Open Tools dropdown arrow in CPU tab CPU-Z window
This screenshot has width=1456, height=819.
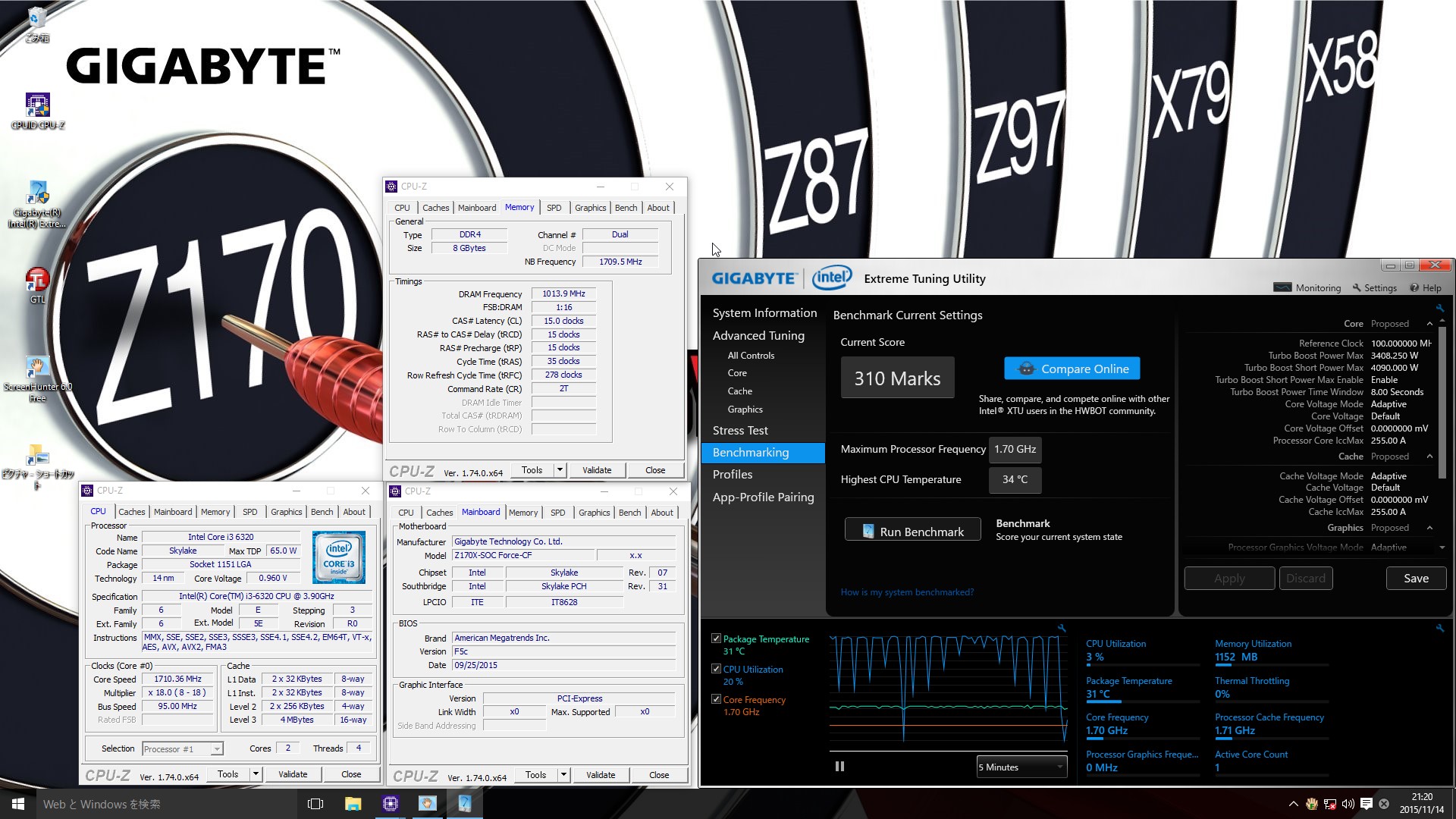pos(256,774)
